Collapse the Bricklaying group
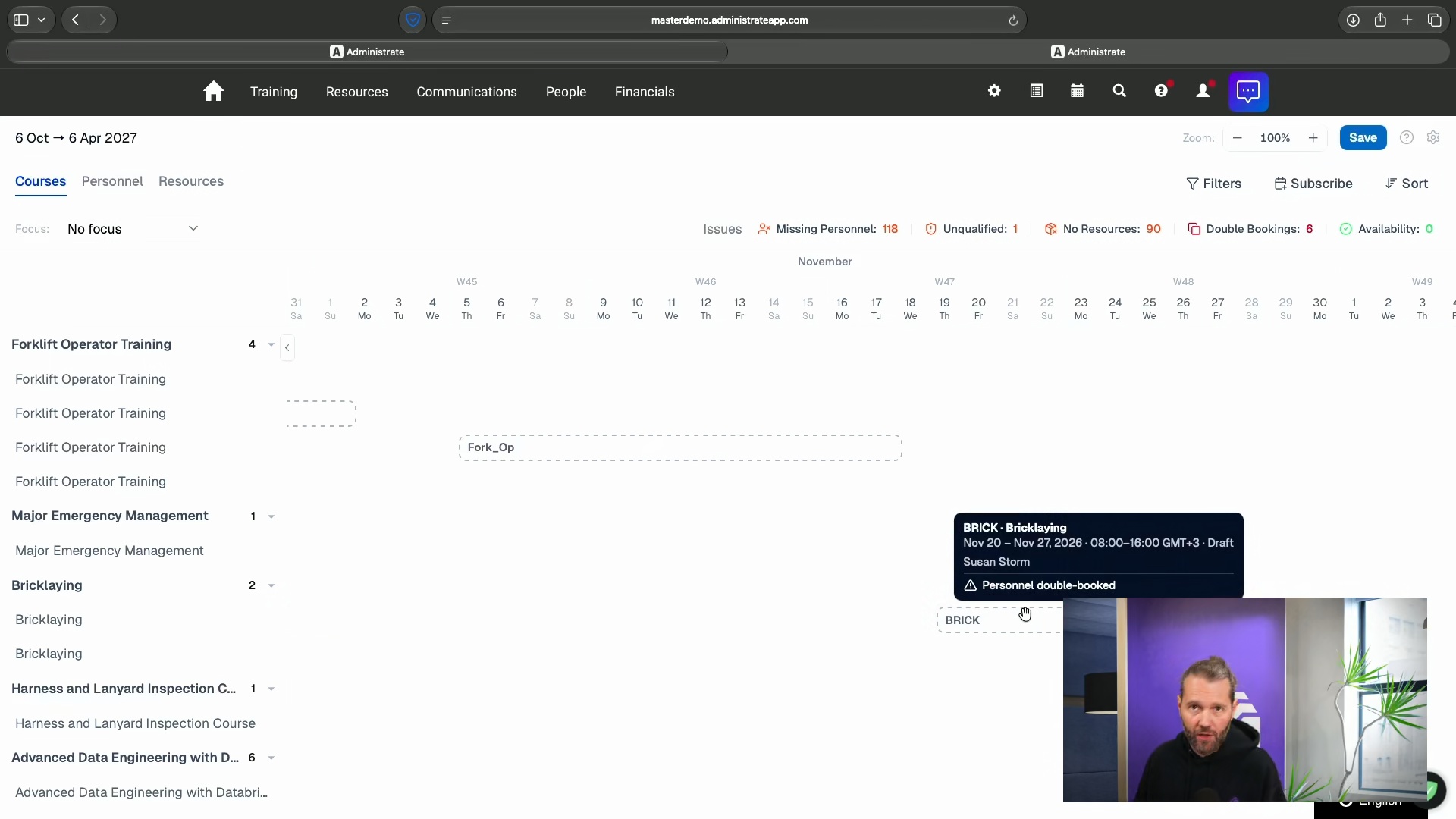 (x=271, y=585)
